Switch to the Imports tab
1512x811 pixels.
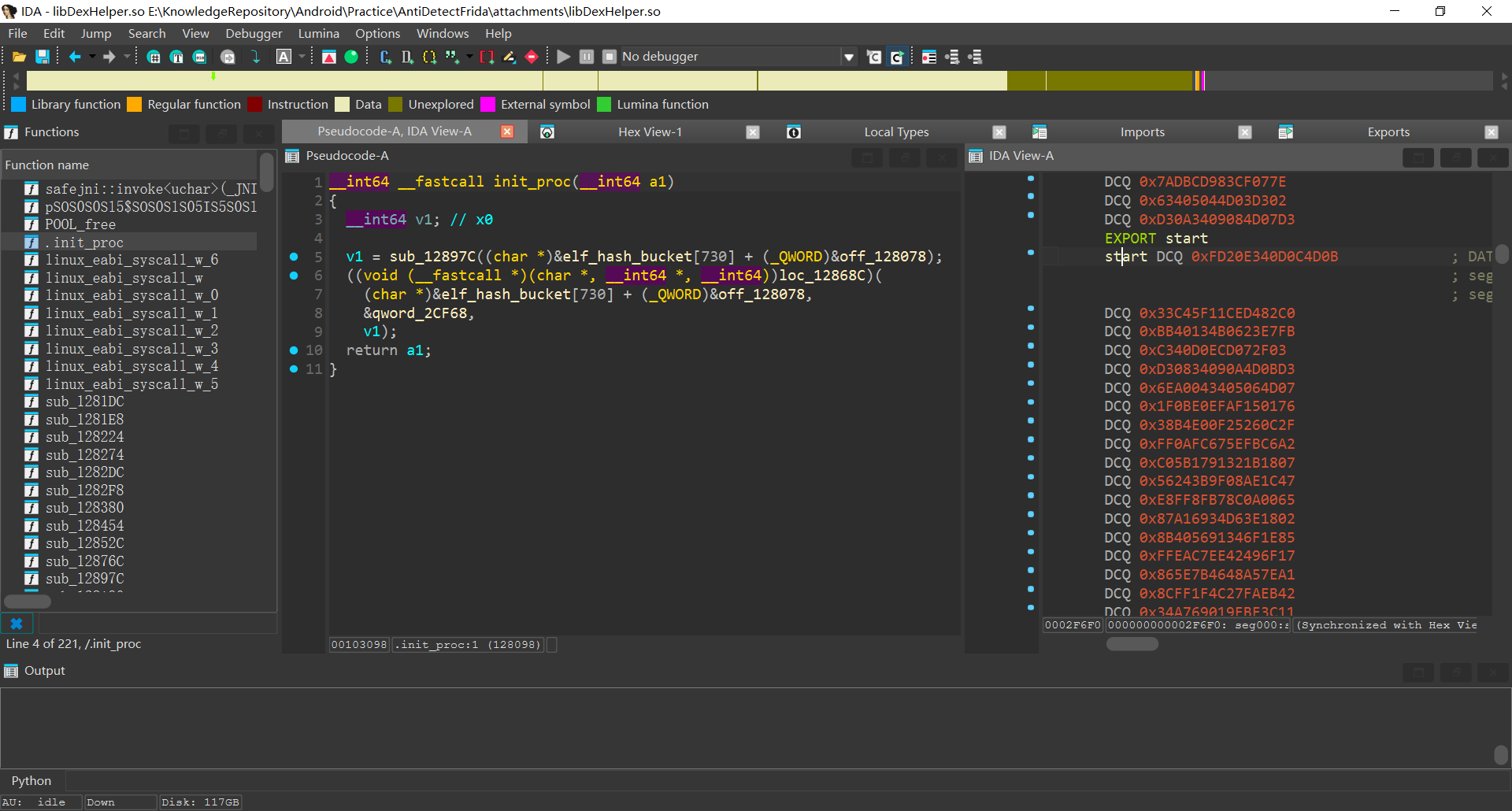[x=1143, y=132]
